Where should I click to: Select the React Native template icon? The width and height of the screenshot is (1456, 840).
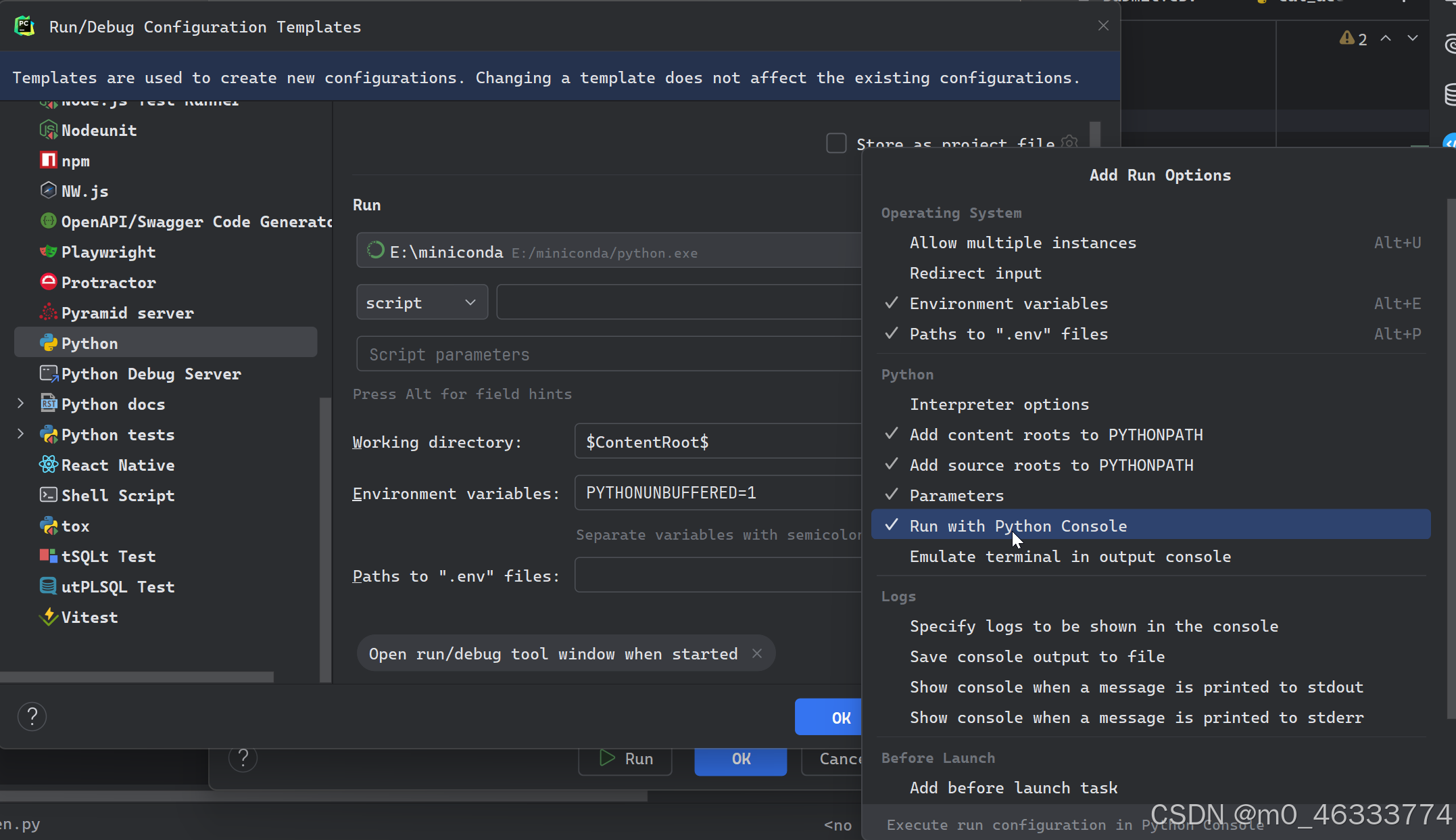click(x=48, y=465)
